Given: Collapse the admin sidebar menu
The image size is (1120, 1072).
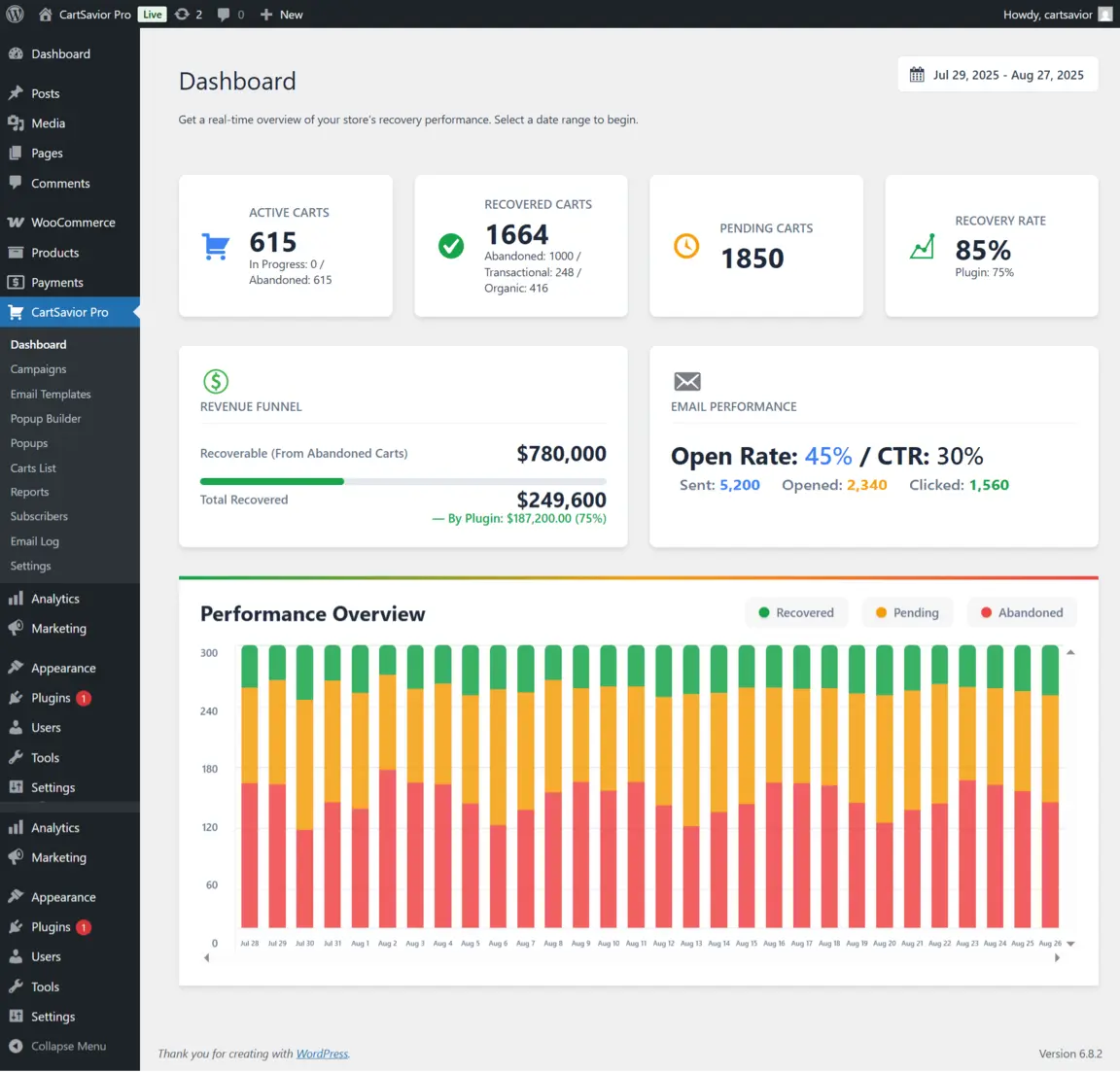Looking at the screenshot, I should (x=58, y=1047).
